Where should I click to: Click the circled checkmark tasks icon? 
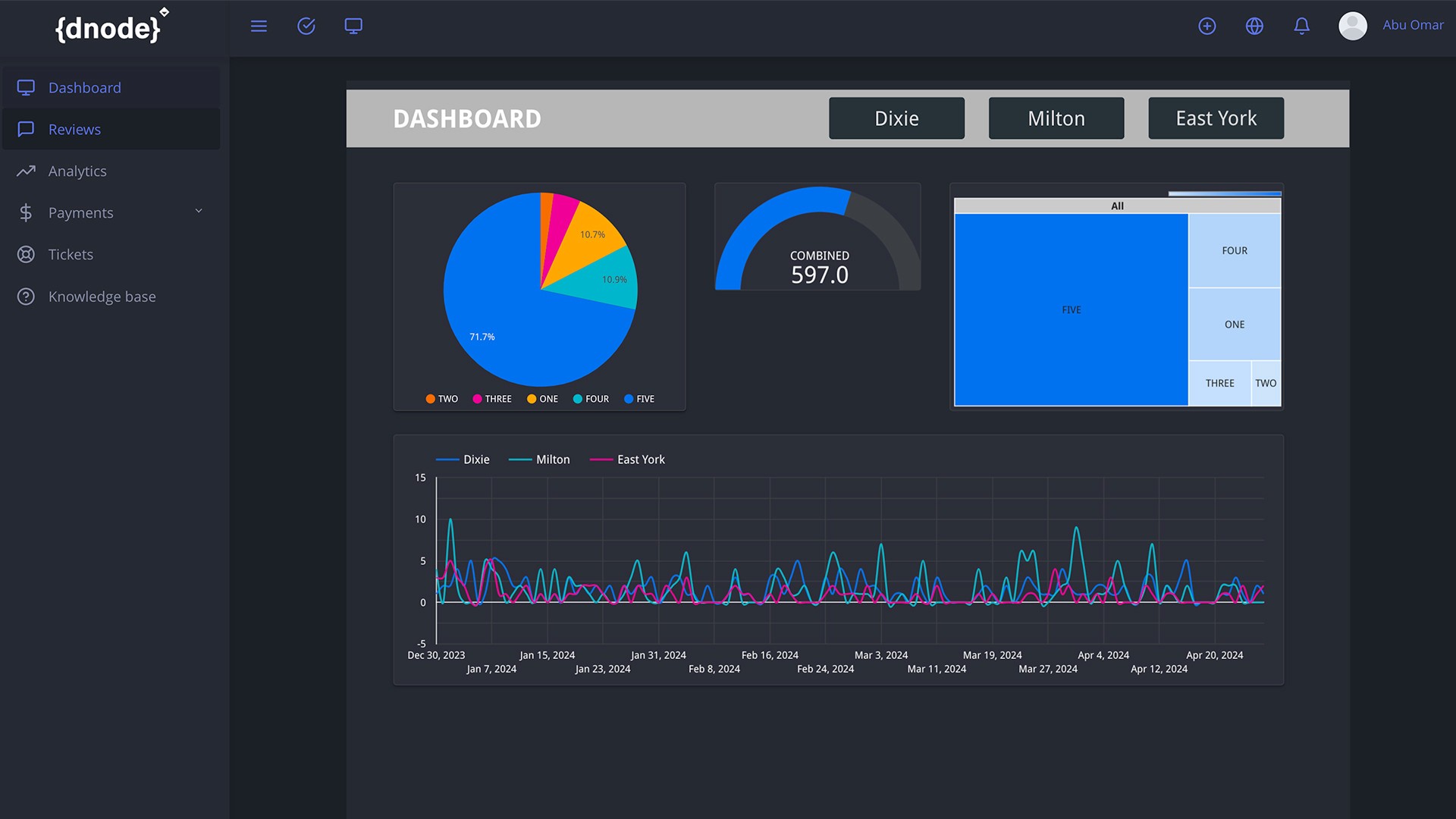coord(306,27)
